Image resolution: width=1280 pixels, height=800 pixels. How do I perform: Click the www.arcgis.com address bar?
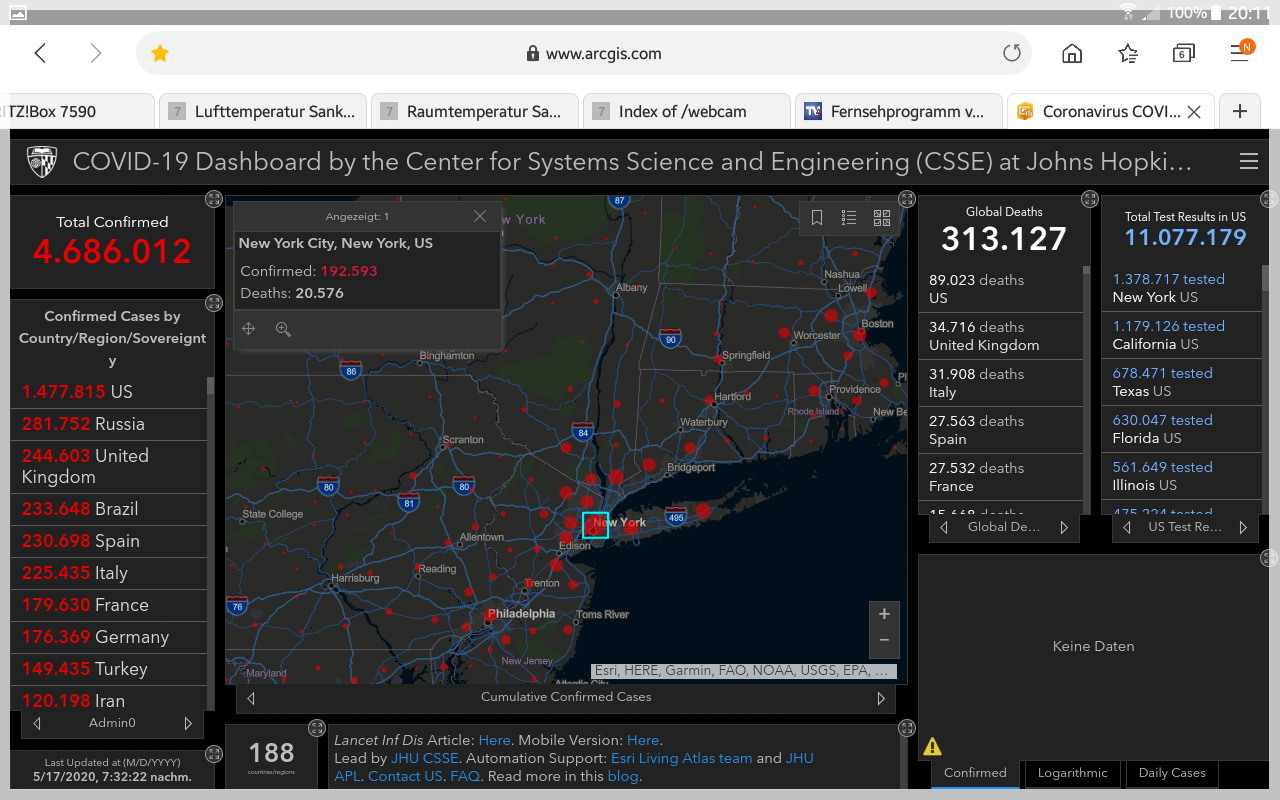pos(584,54)
